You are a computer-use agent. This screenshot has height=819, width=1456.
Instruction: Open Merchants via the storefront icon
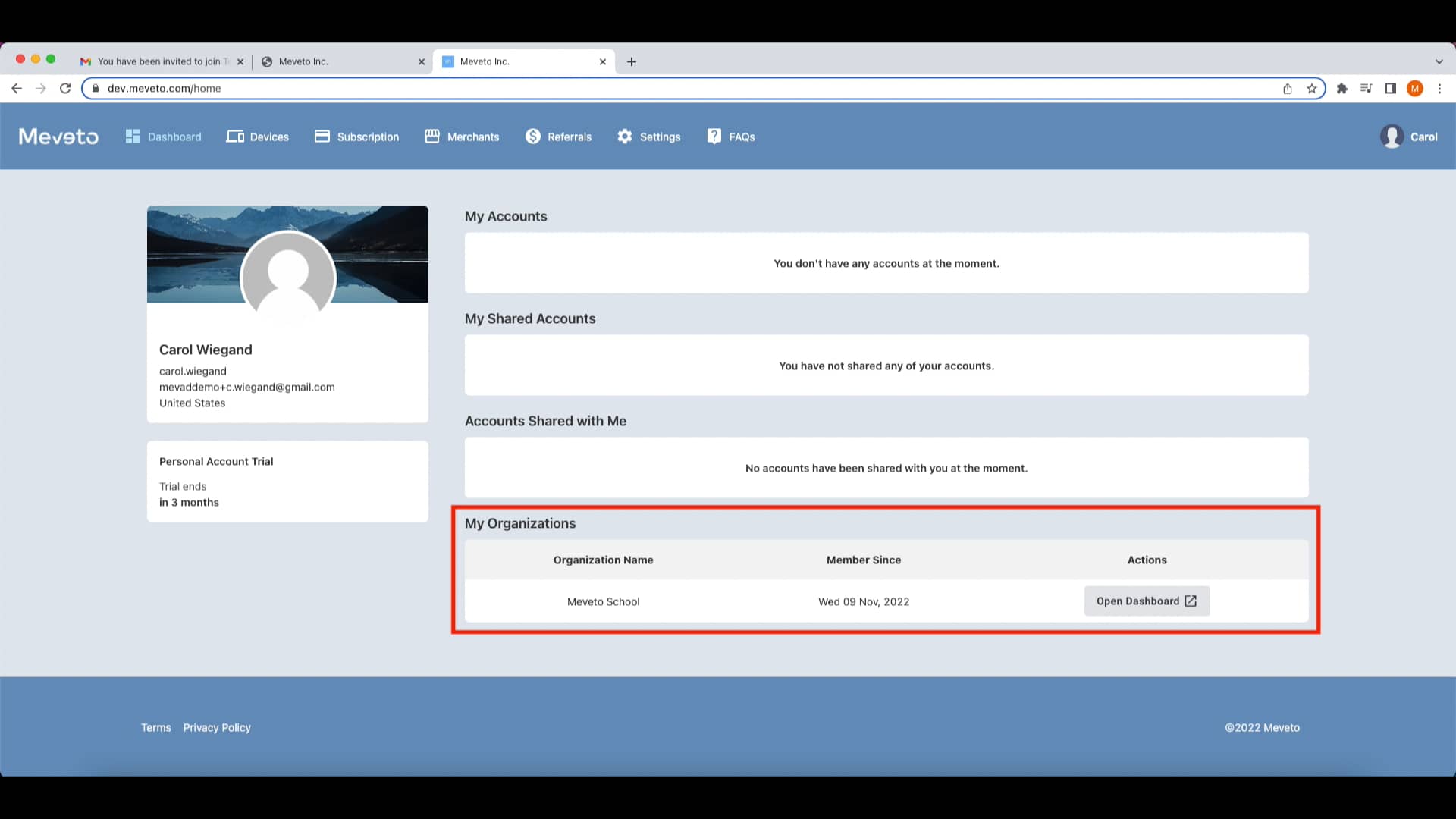(431, 136)
